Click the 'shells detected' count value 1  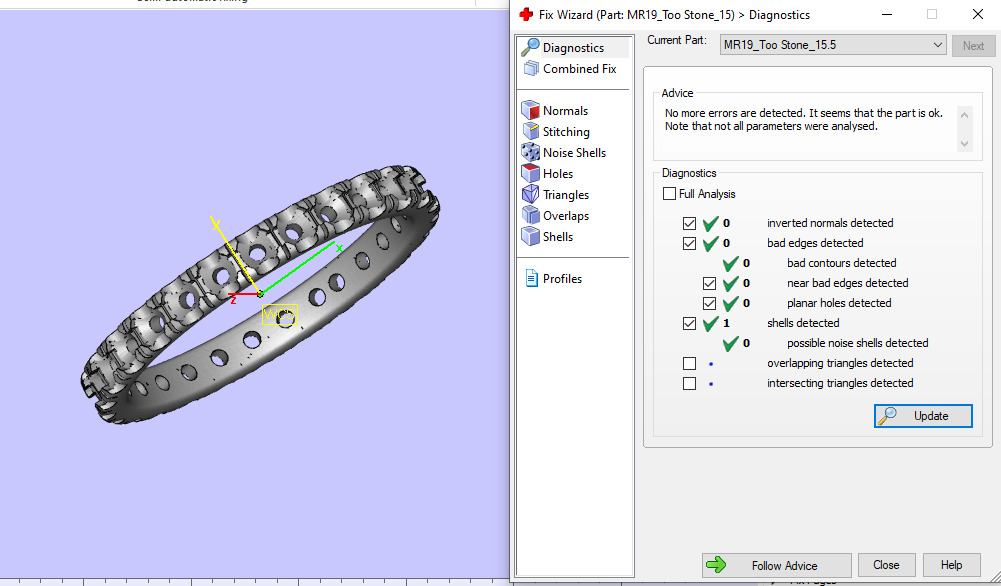726,323
